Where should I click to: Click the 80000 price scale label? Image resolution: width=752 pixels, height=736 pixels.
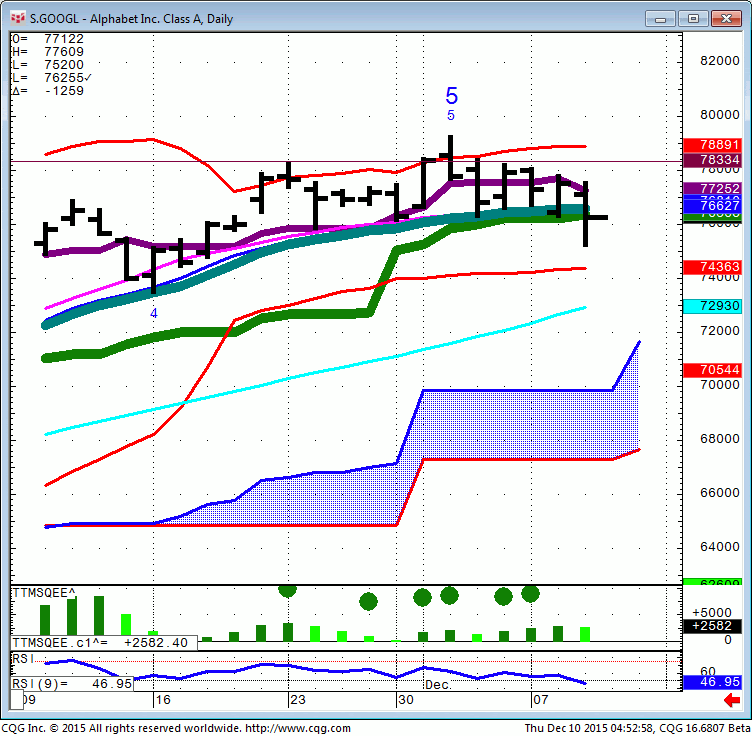[x=719, y=115]
